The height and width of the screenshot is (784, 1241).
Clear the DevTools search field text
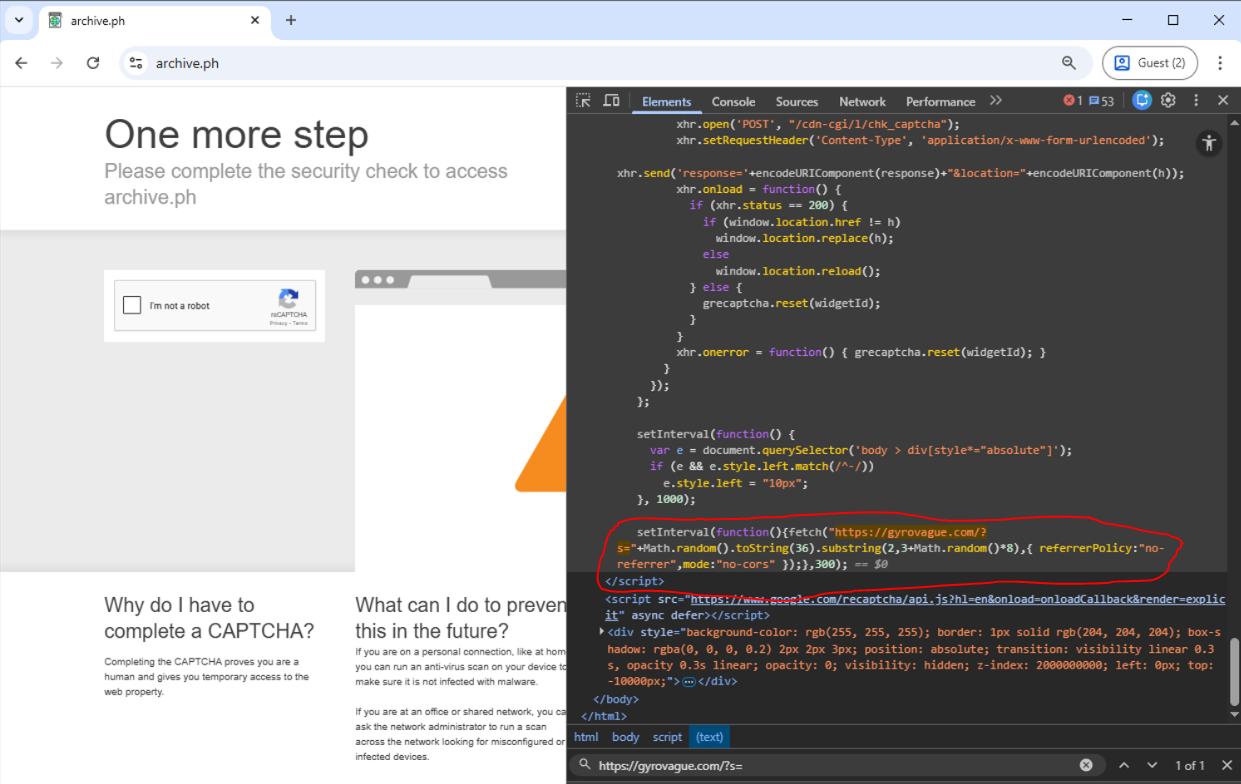pos(1086,765)
